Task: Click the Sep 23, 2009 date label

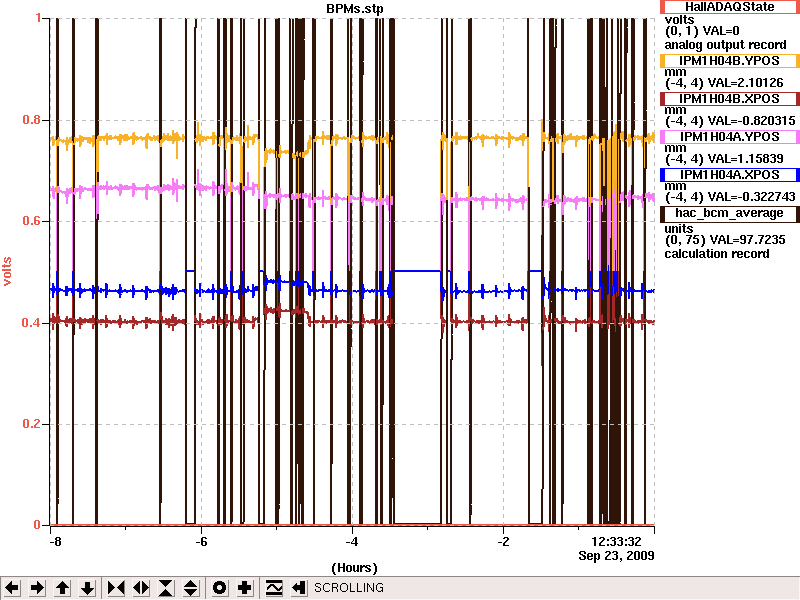Action: [616, 556]
